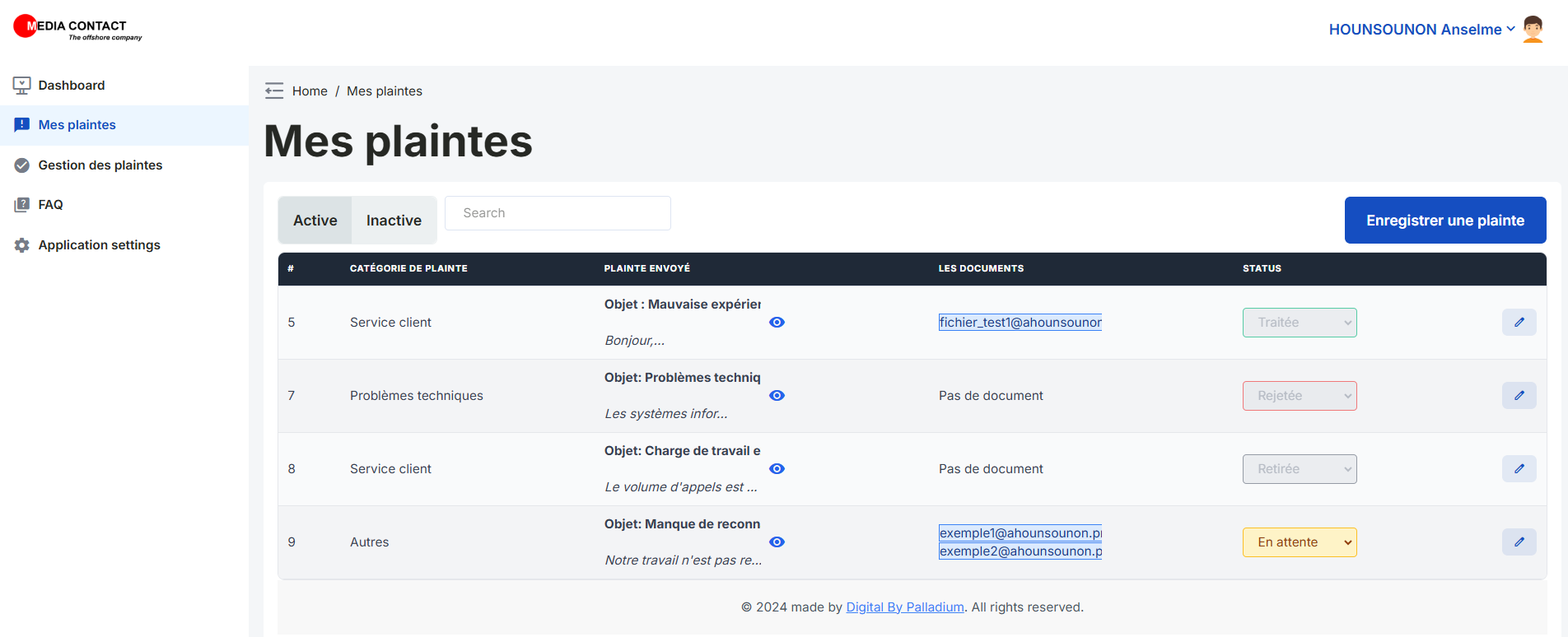Viewport: 1568px width, 637px height.
Task: Edit complaint number 5 with pencil icon
Action: [x=1519, y=323]
